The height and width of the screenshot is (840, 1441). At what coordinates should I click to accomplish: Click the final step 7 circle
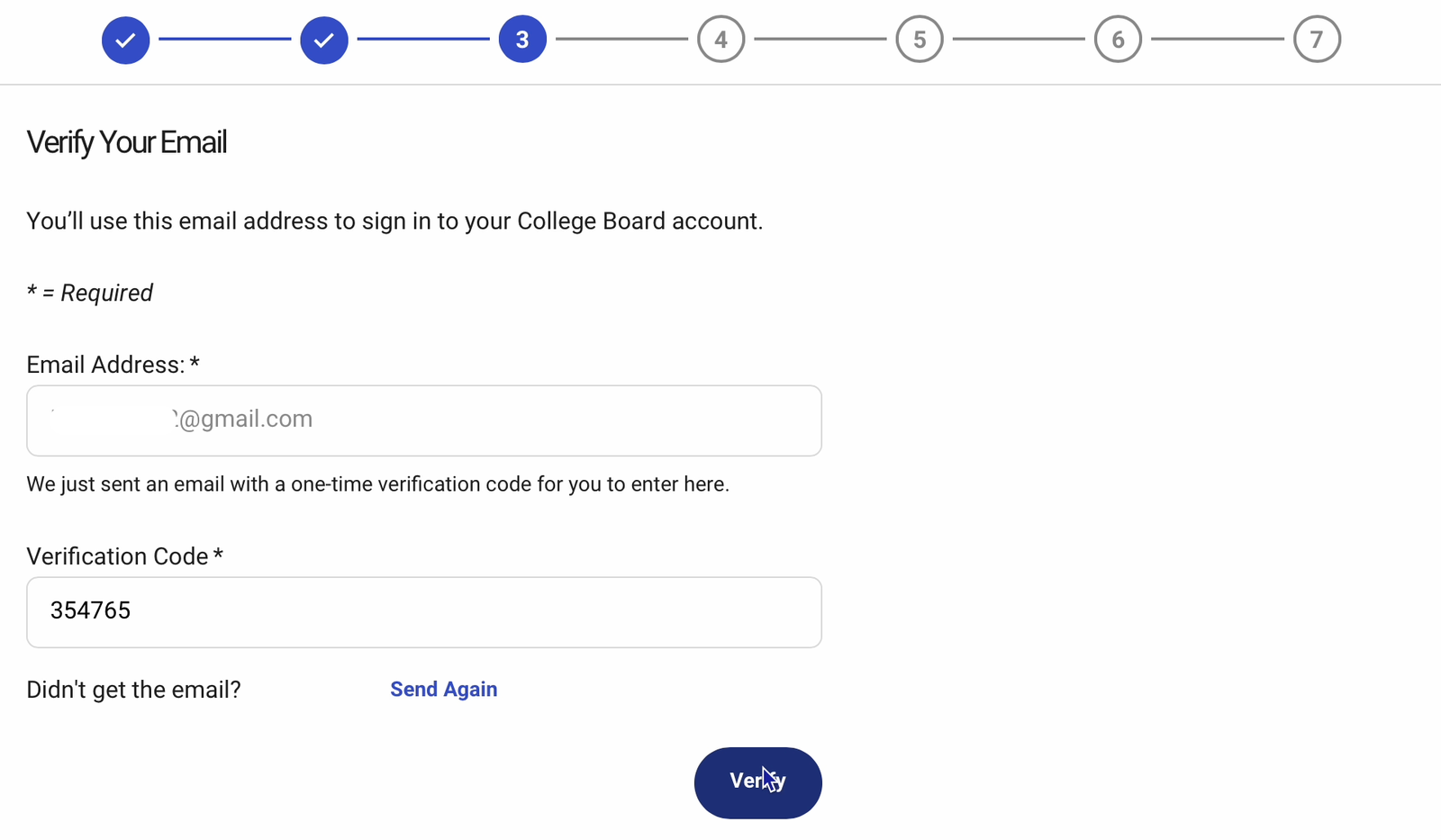1317,40
